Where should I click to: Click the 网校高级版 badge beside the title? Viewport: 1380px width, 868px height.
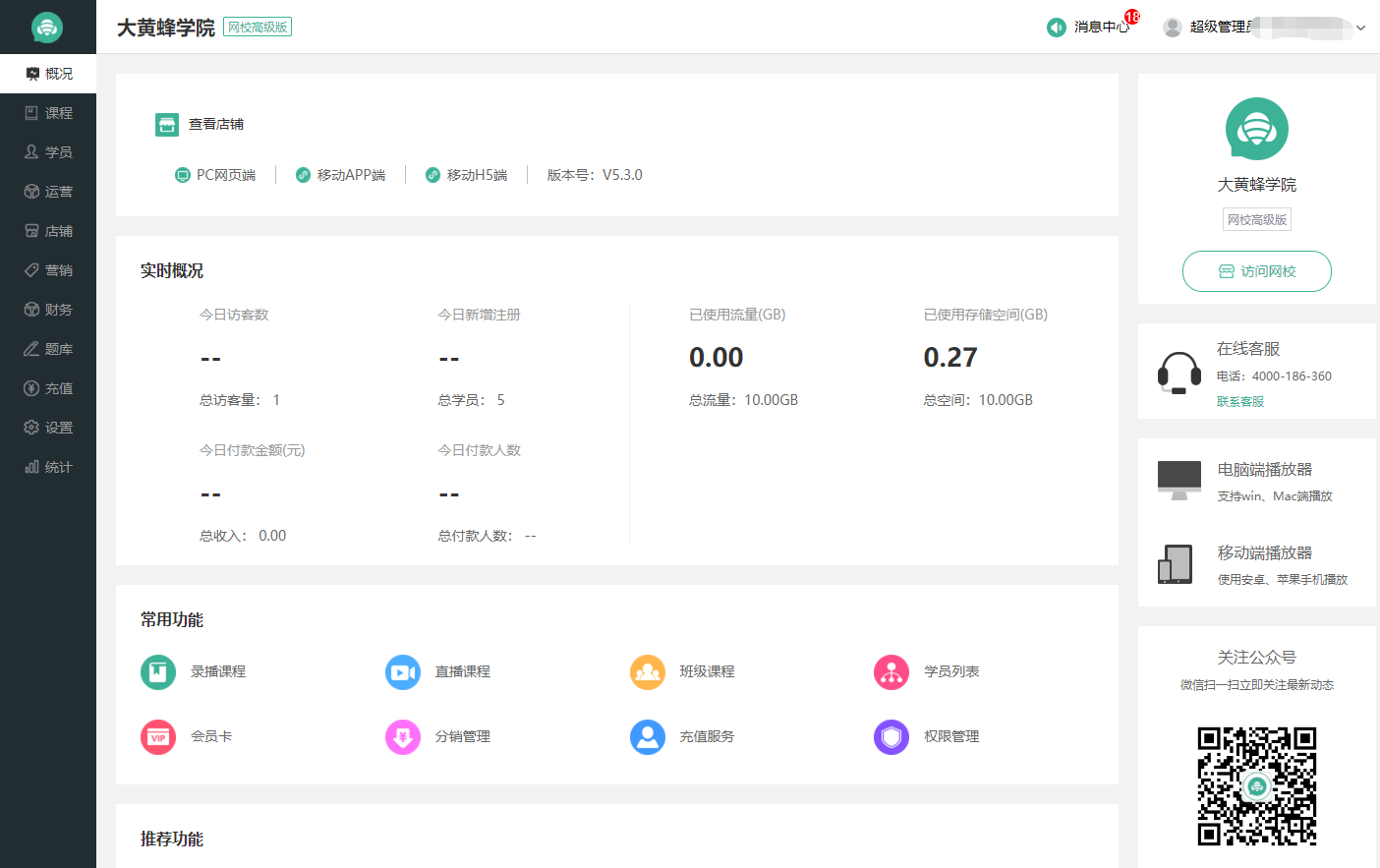coord(258,28)
